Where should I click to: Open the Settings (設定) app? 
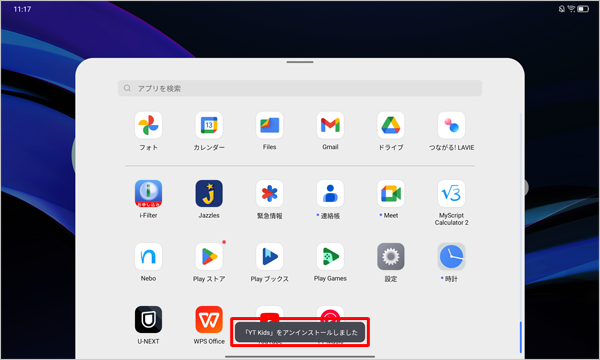[x=391, y=256]
